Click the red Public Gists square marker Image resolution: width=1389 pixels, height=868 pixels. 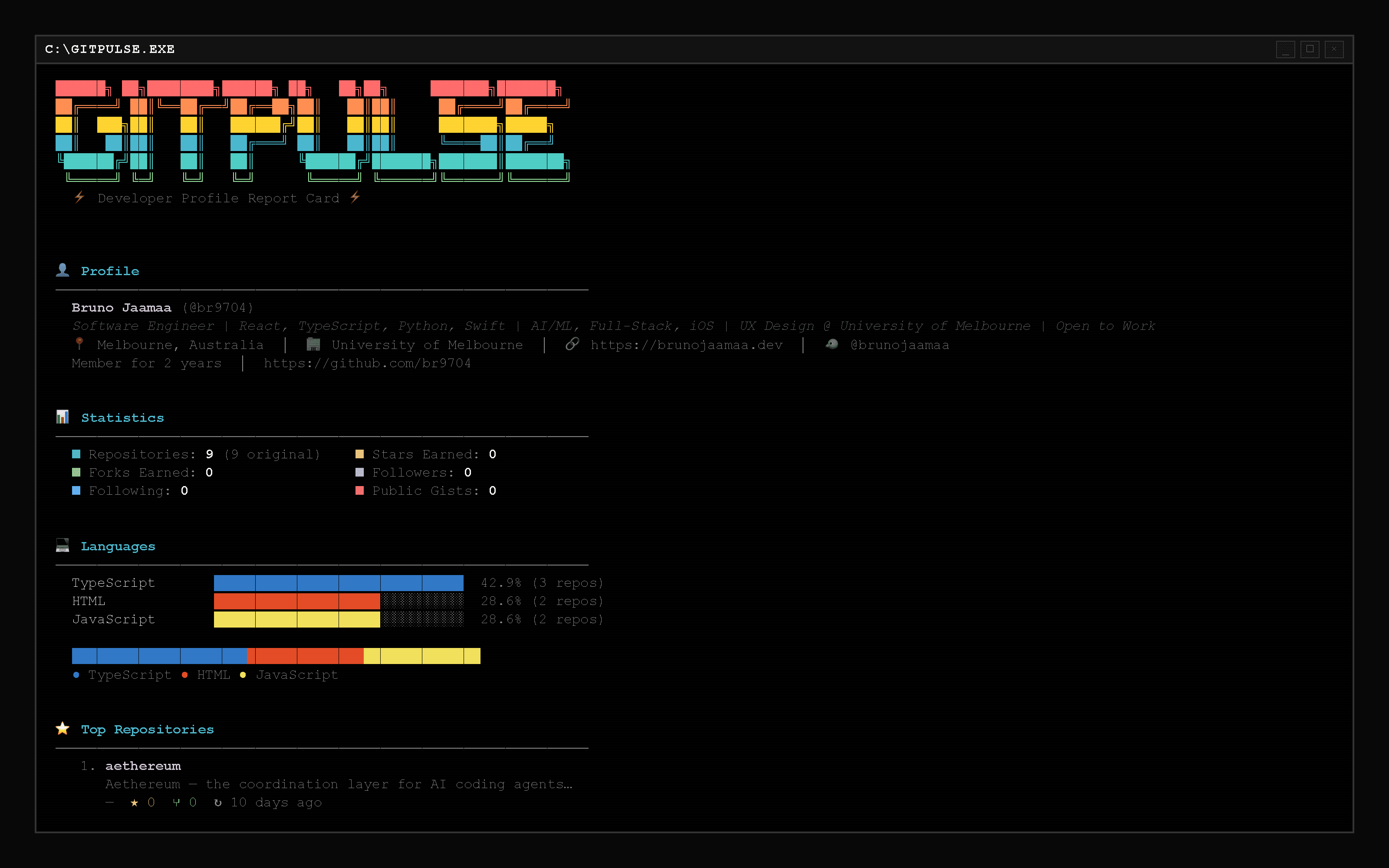[x=360, y=491]
